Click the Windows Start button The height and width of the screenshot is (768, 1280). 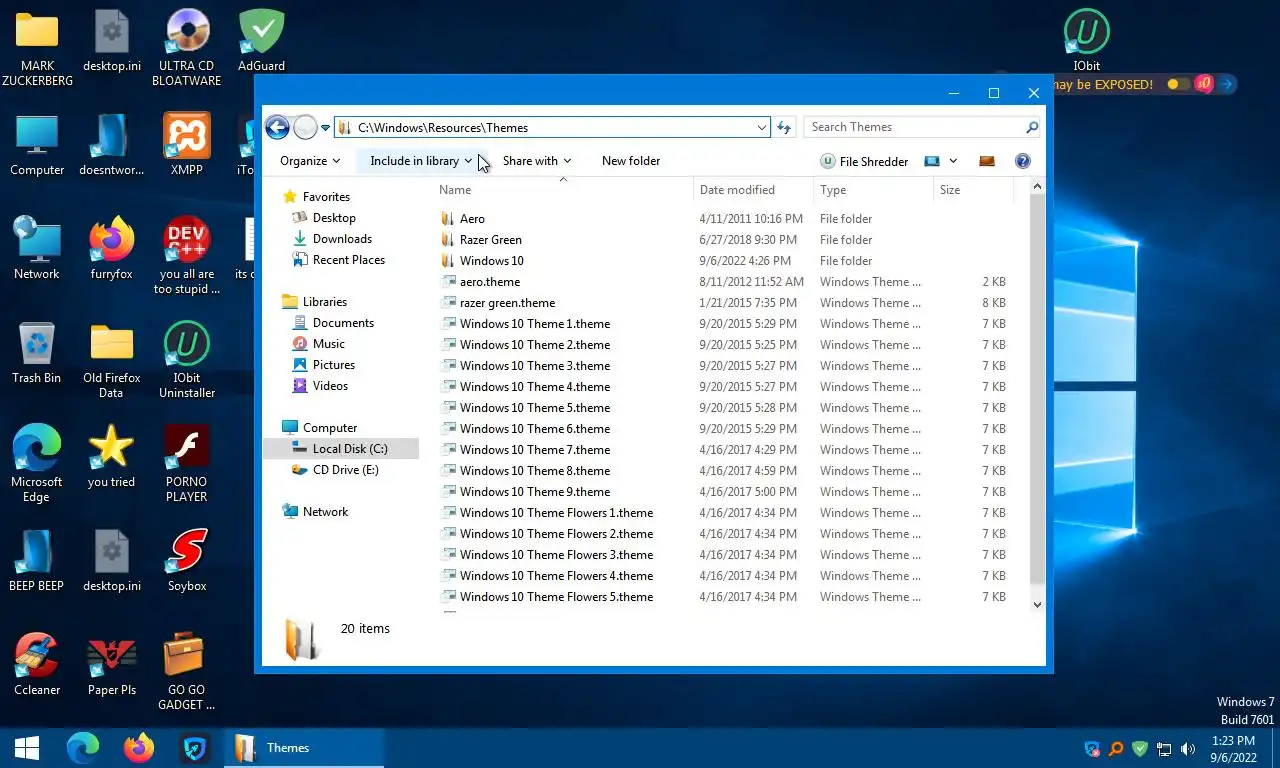point(27,748)
